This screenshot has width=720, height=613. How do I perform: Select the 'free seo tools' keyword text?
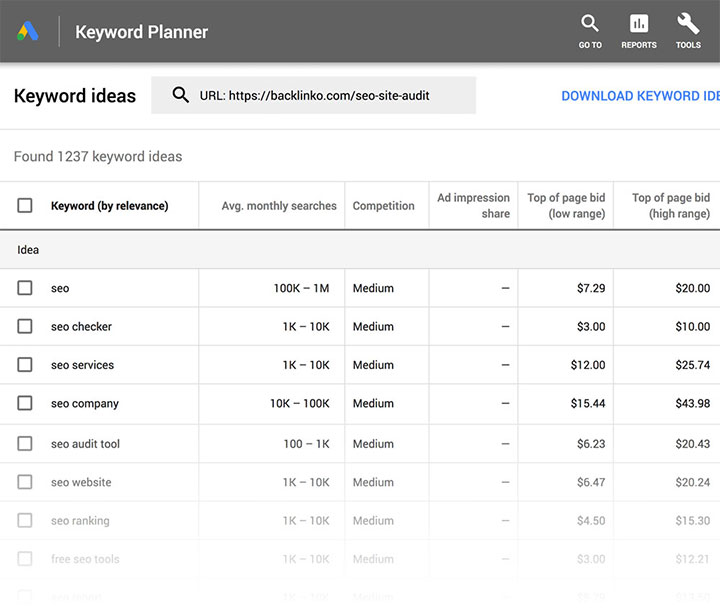click(85, 559)
